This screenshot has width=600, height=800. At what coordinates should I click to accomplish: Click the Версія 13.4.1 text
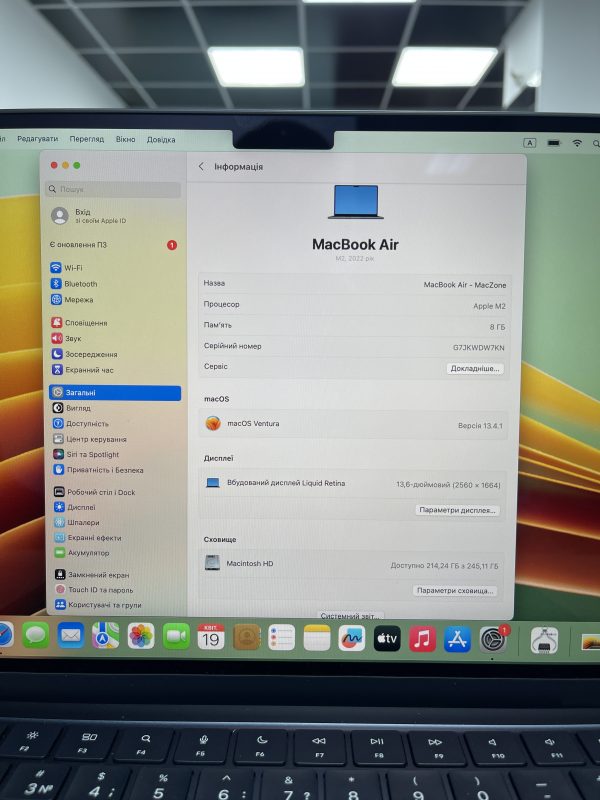[480, 426]
